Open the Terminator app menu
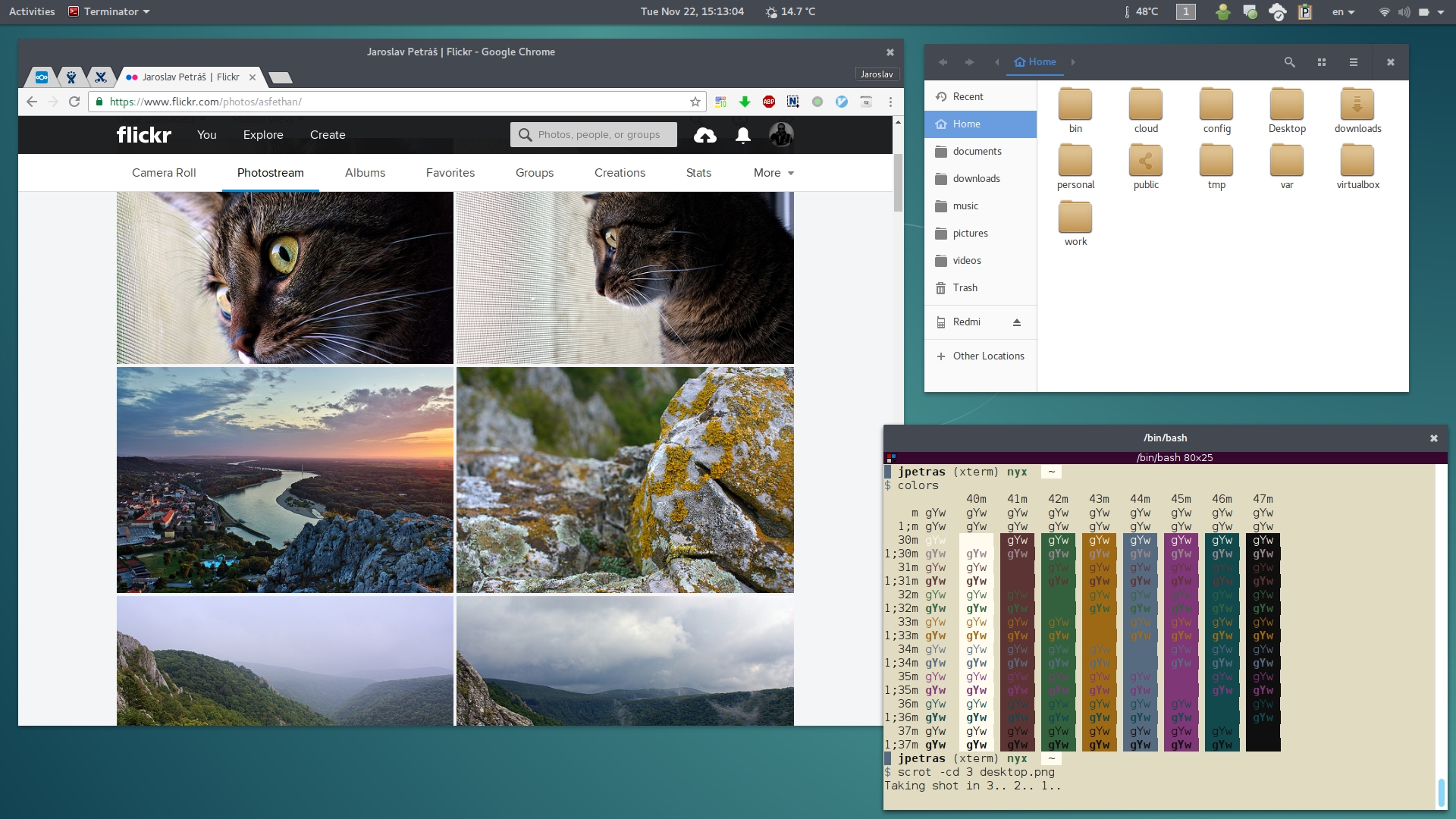 (109, 11)
